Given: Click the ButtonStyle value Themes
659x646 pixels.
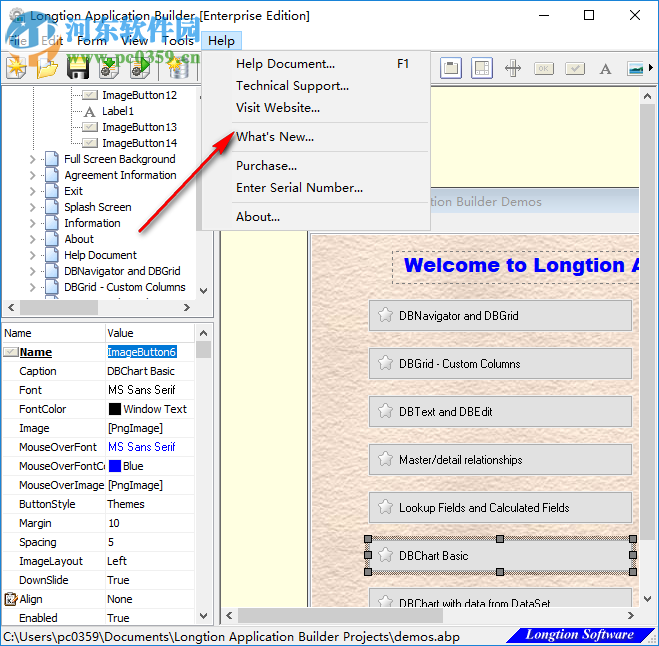Looking at the screenshot, I should click(x=126, y=504).
